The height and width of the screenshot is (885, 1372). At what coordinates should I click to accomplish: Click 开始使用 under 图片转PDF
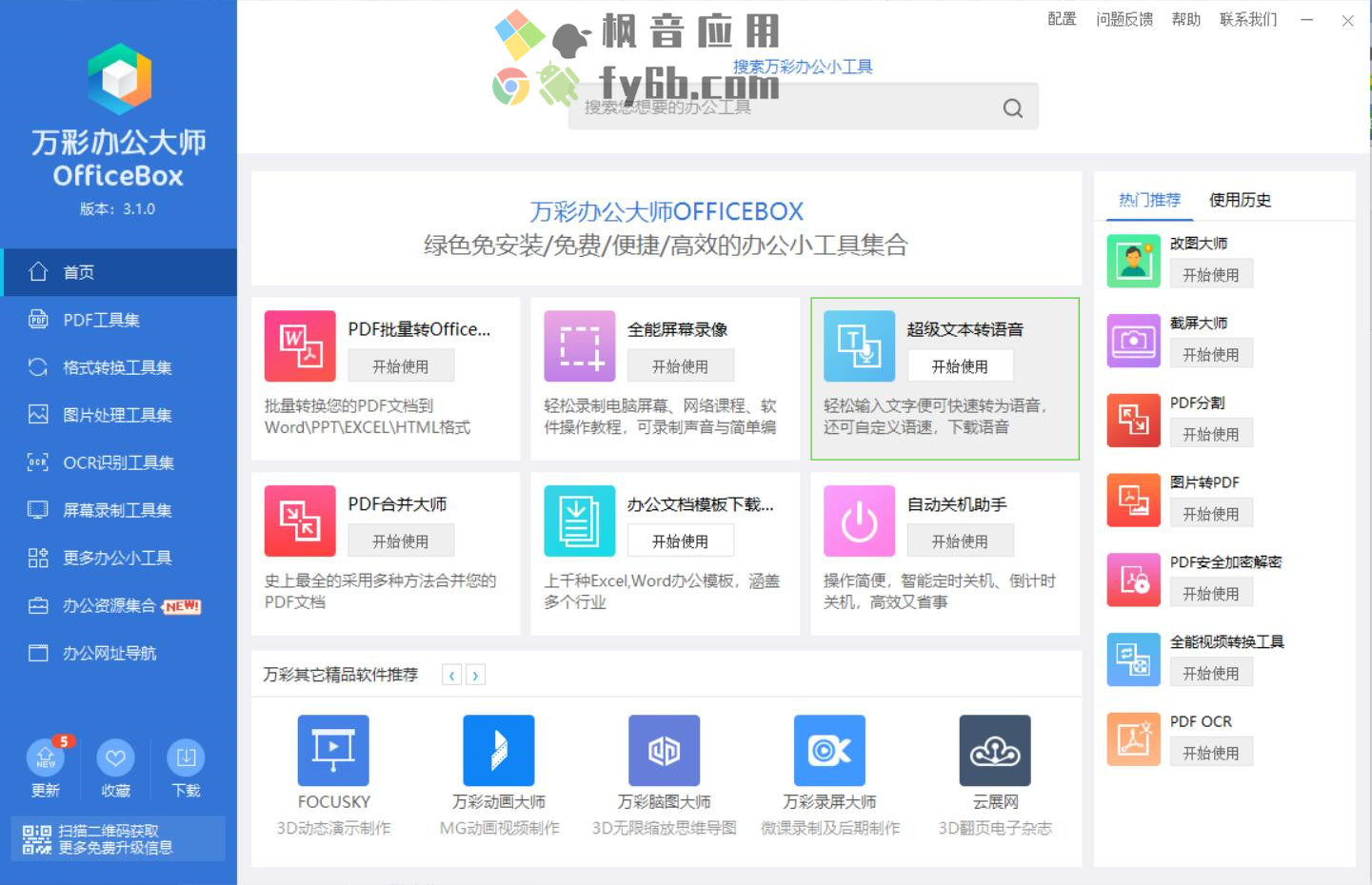[1211, 514]
